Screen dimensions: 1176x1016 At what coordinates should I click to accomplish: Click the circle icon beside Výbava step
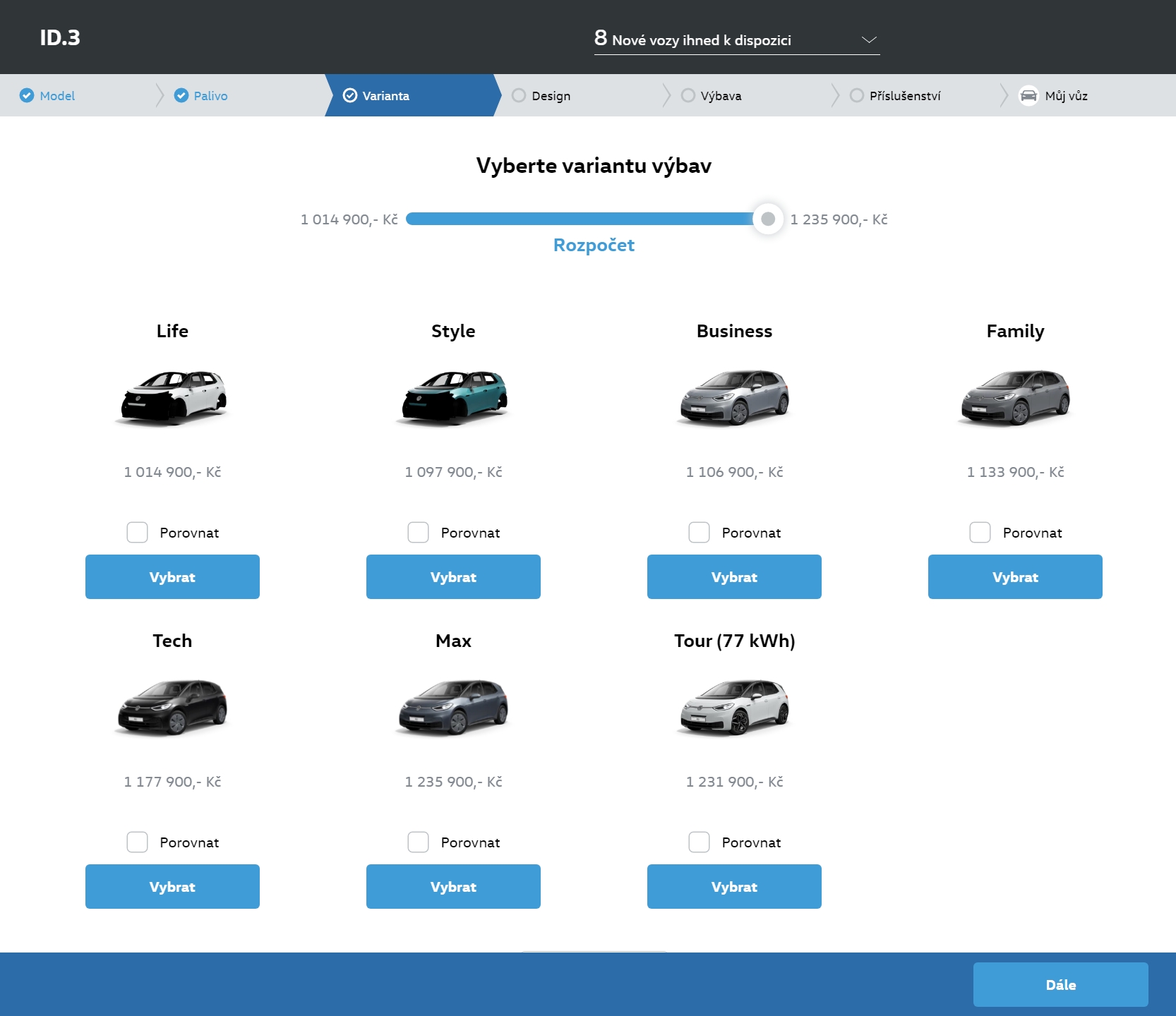688,95
